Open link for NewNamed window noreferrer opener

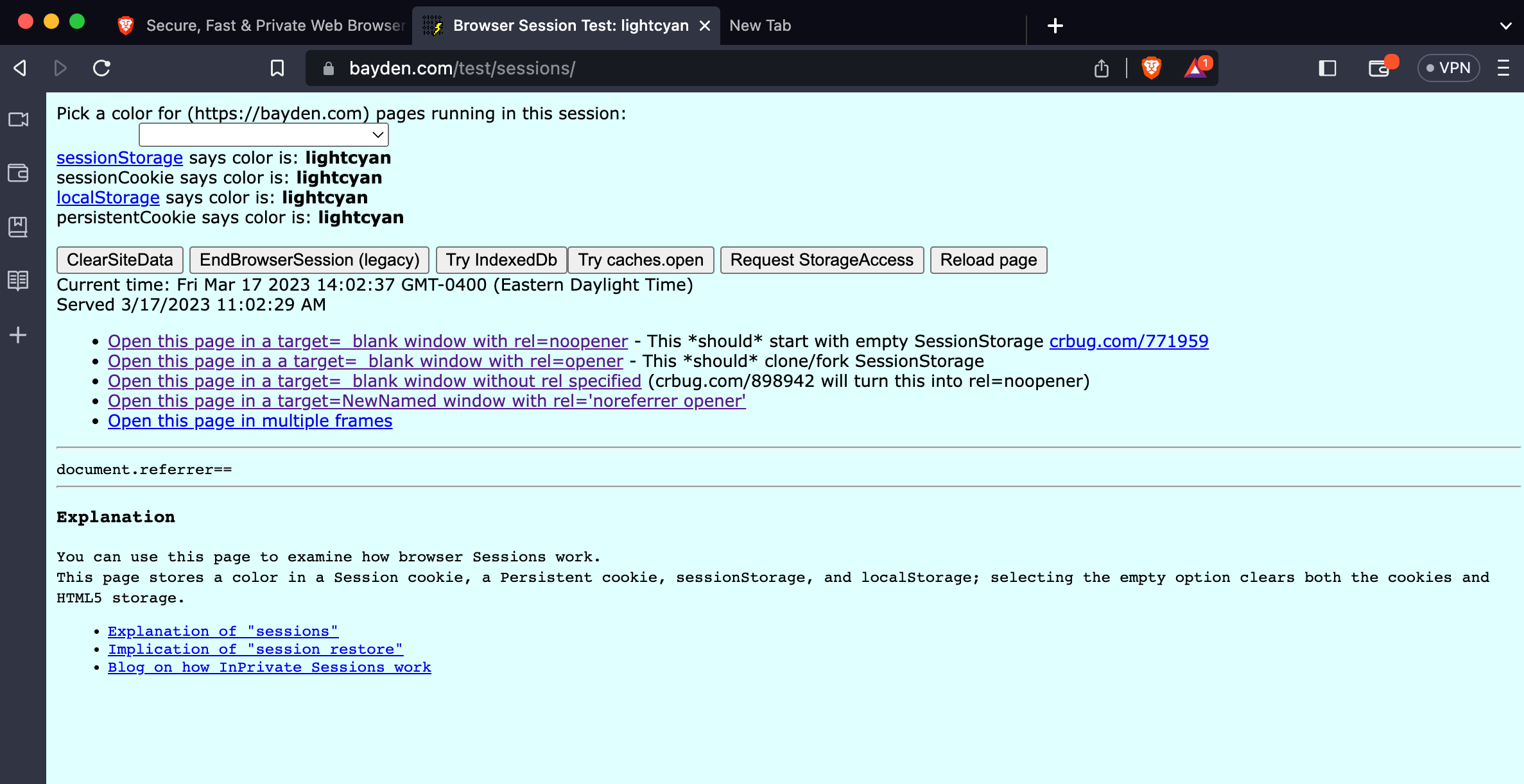click(427, 401)
